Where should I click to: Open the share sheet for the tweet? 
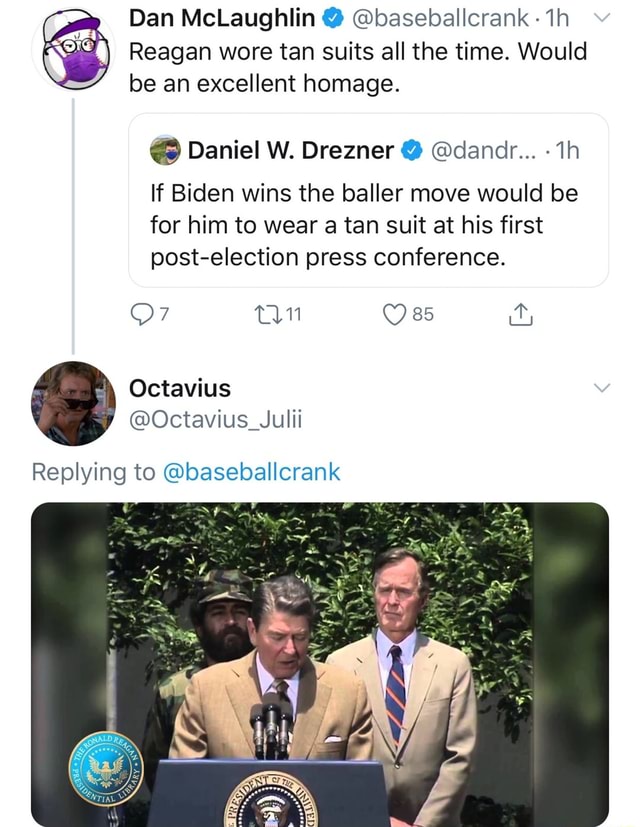tap(520, 314)
